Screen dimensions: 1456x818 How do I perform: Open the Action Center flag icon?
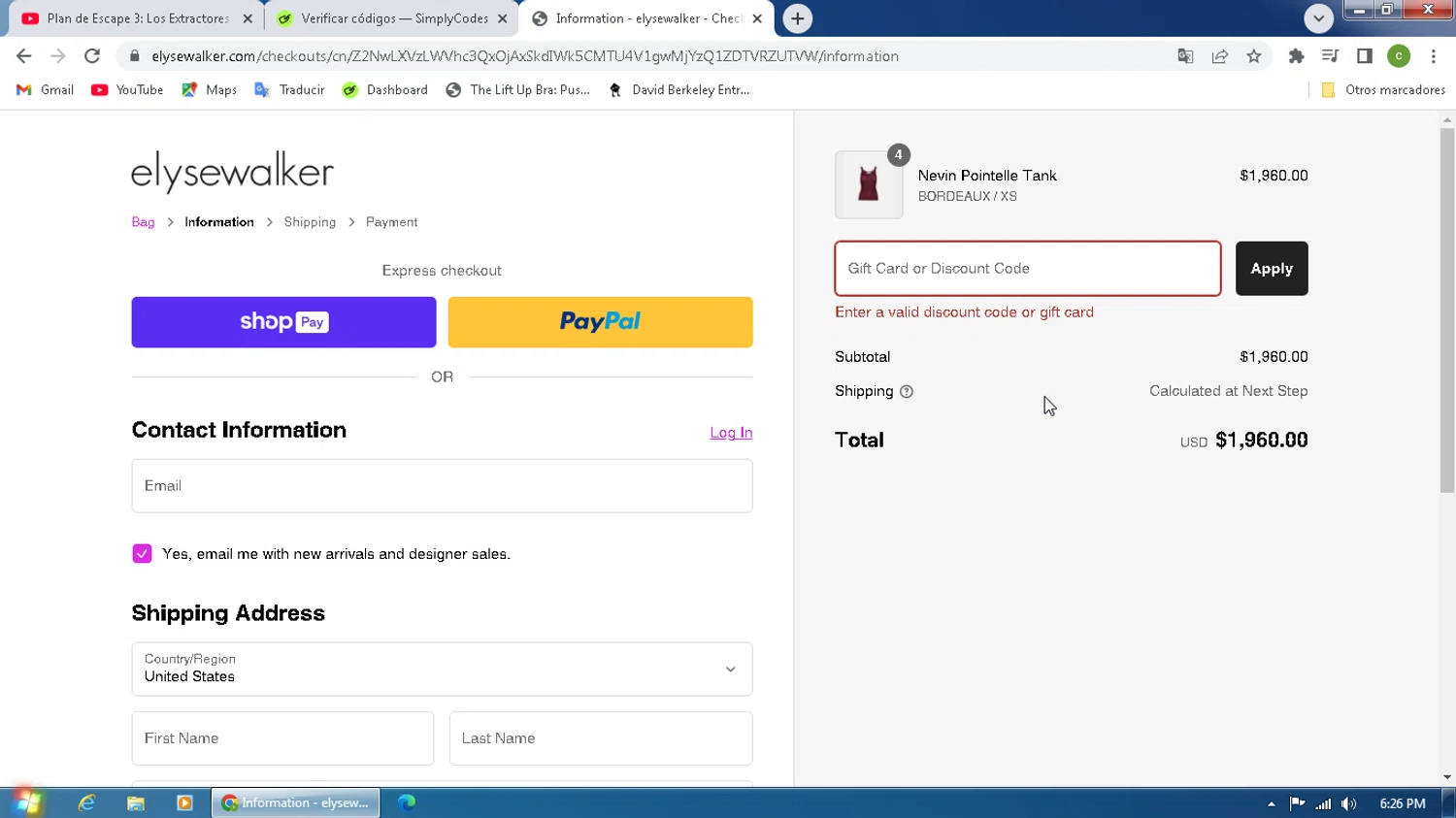[1297, 803]
